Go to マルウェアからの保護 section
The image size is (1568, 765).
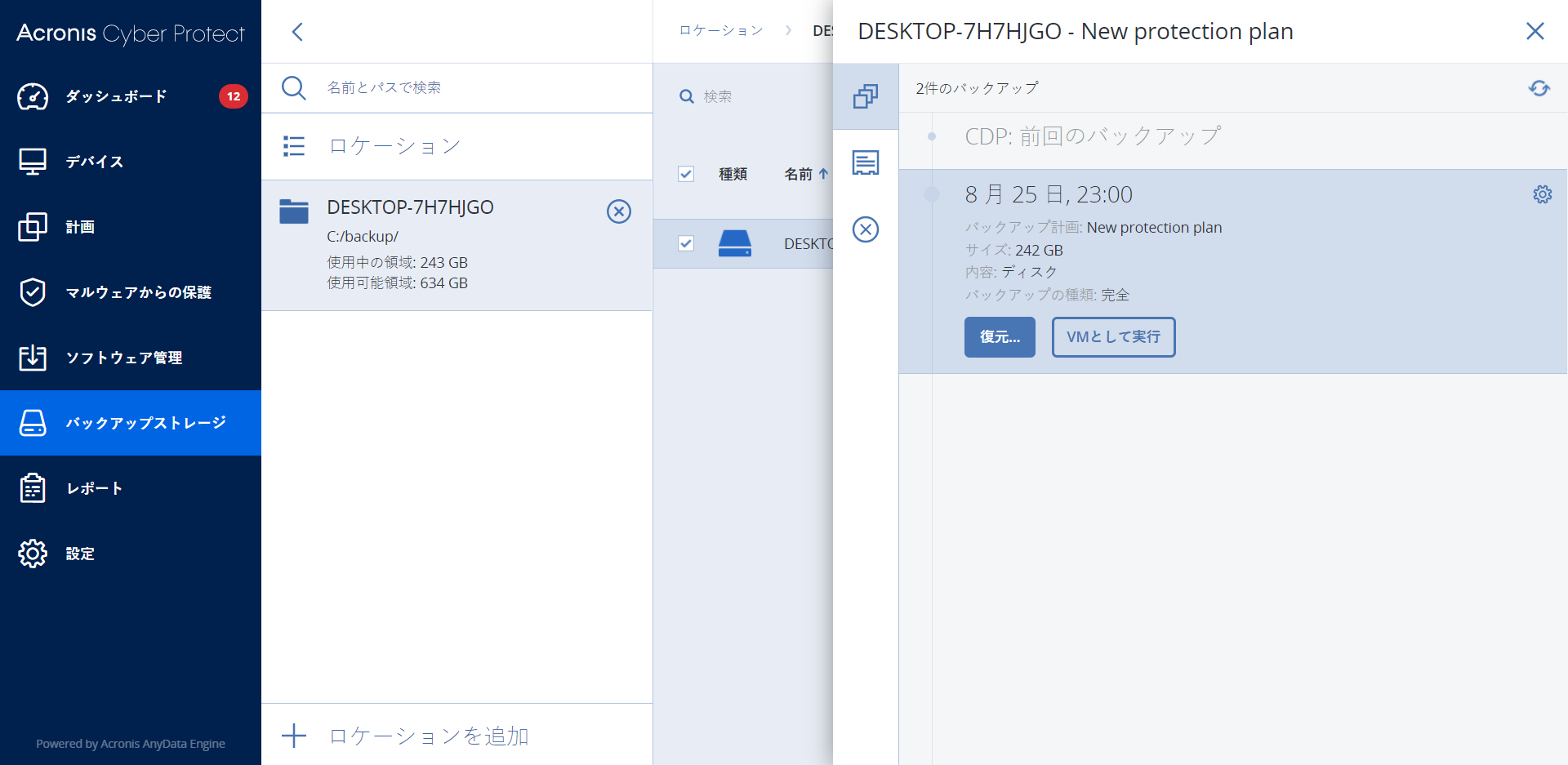tap(138, 292)
